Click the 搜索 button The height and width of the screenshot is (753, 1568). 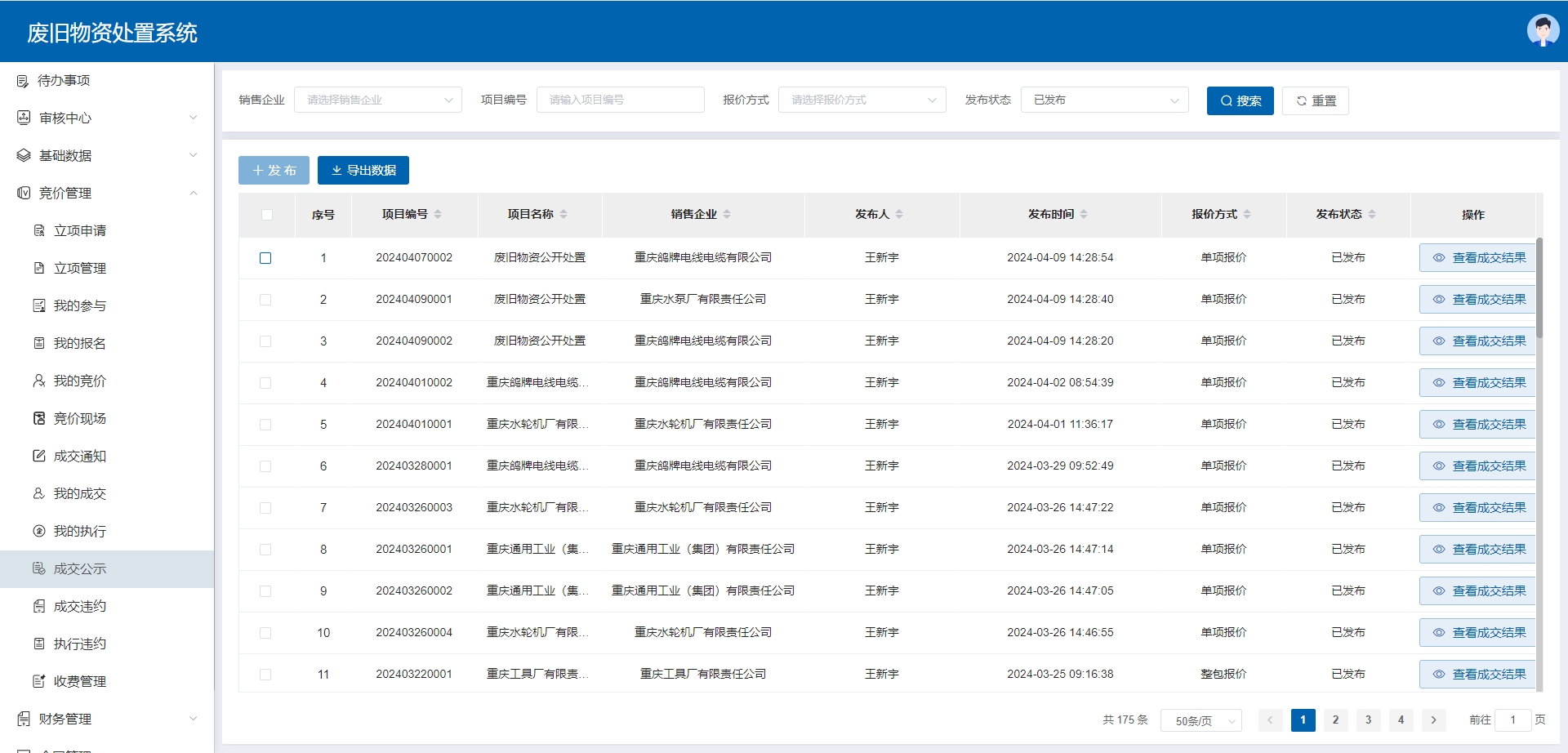coord(1240,100)
